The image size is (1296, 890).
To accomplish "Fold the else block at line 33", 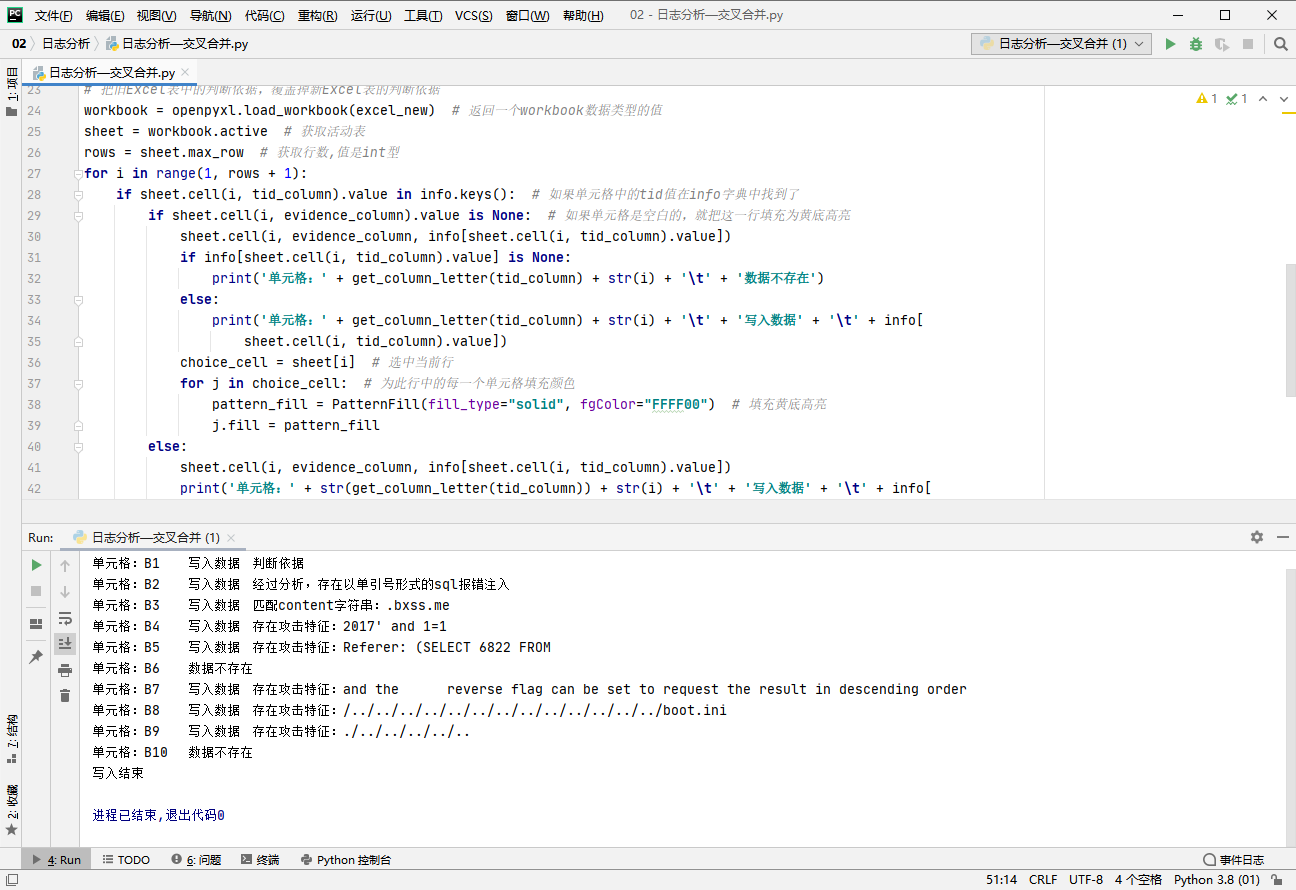I will point(79,300).
